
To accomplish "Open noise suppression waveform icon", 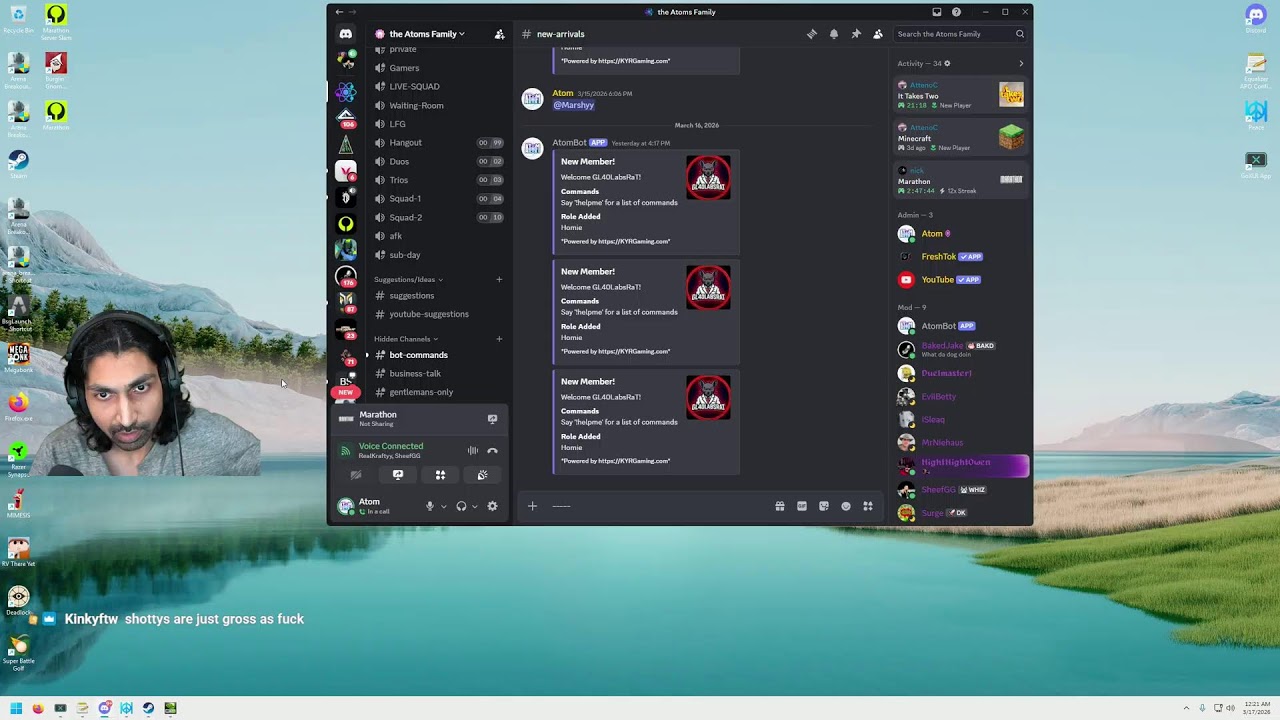I will 473,451.
